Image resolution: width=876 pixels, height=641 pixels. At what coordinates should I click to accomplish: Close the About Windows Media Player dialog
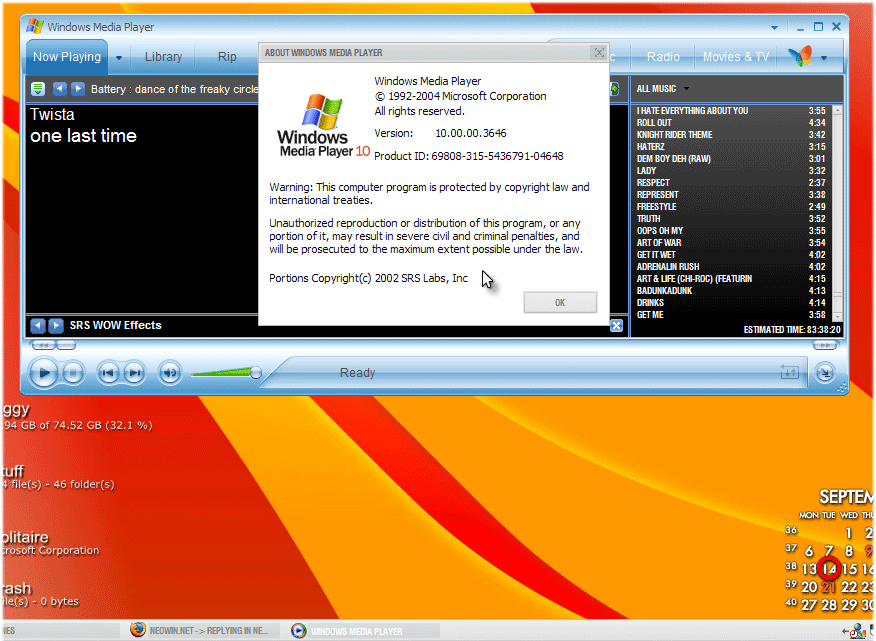(x=599, y=53)
